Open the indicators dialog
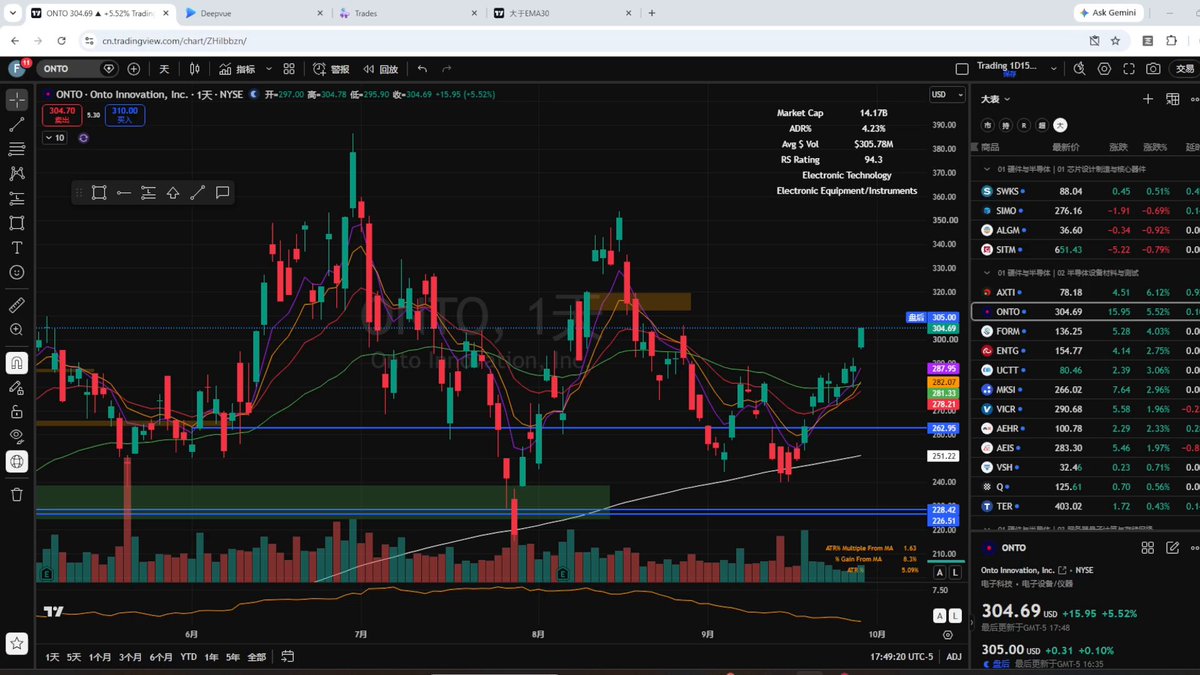This screenshot has height=675, width=1200. pyautogui.click(x=238, y=69)
